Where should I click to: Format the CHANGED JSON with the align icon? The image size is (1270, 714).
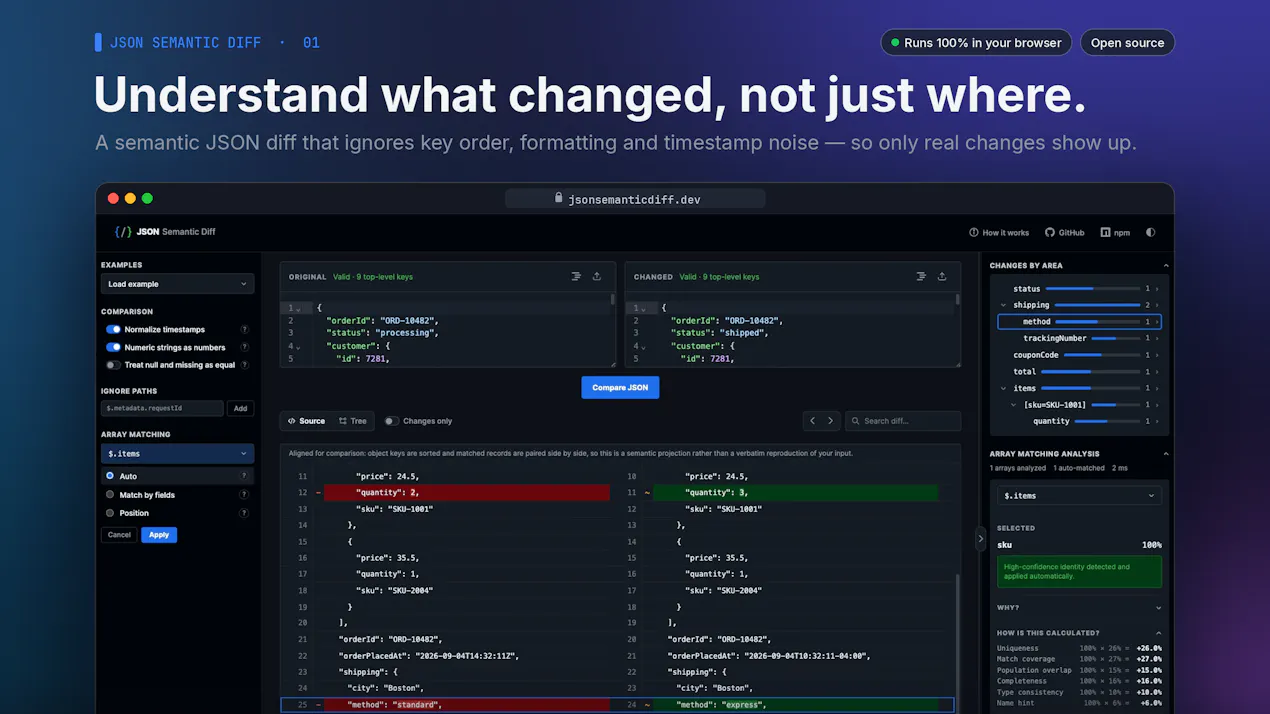(921, 276)
